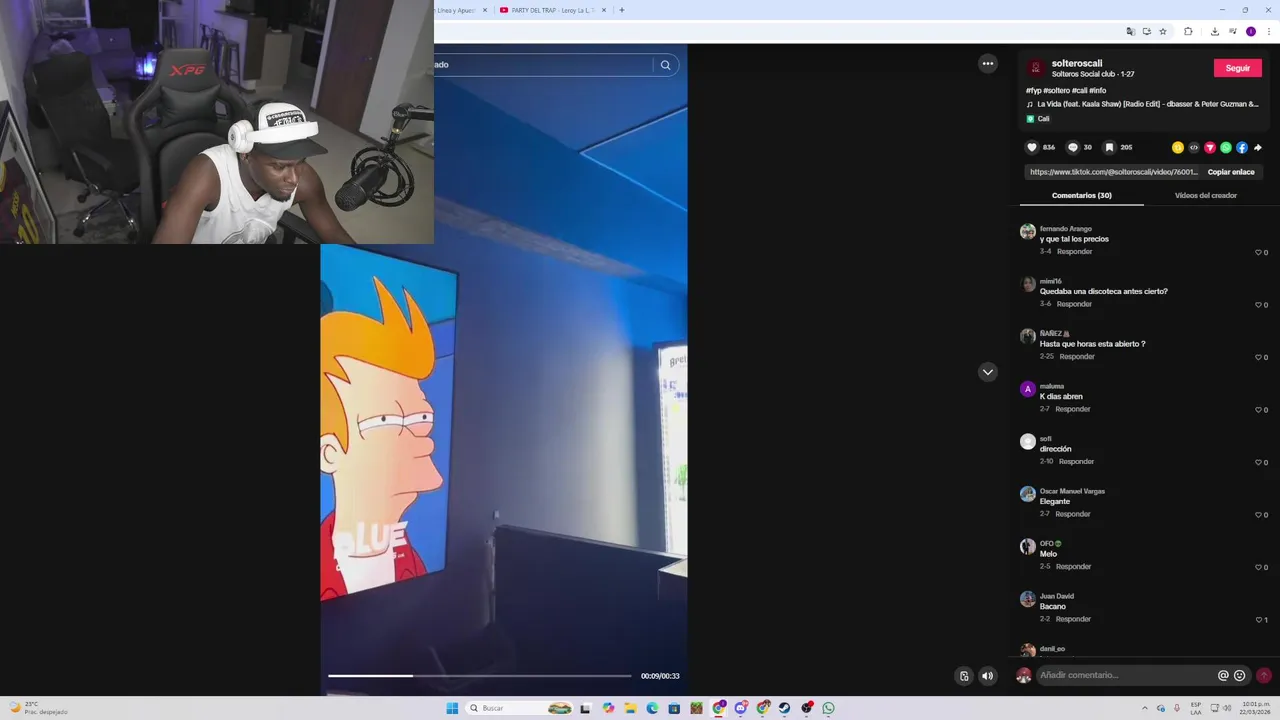Open the La Vida music track link
The width and height of the screenshot is (1280, 720).
point(1147,104)
